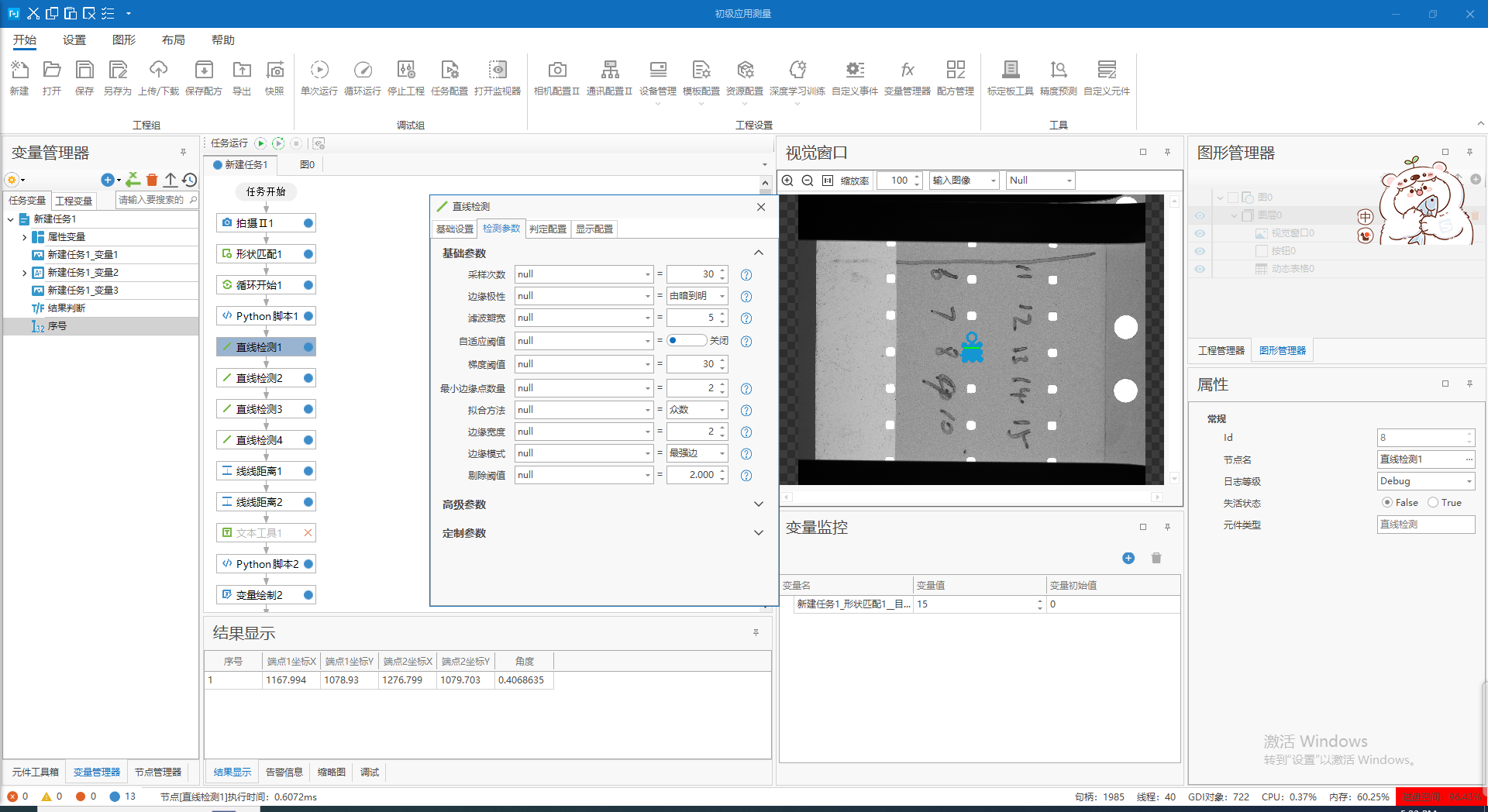Screen dimensions: 1488x812
Task: Delete selected variable with trash icon in 变量管理器
Action: click(x=152, y=180)
